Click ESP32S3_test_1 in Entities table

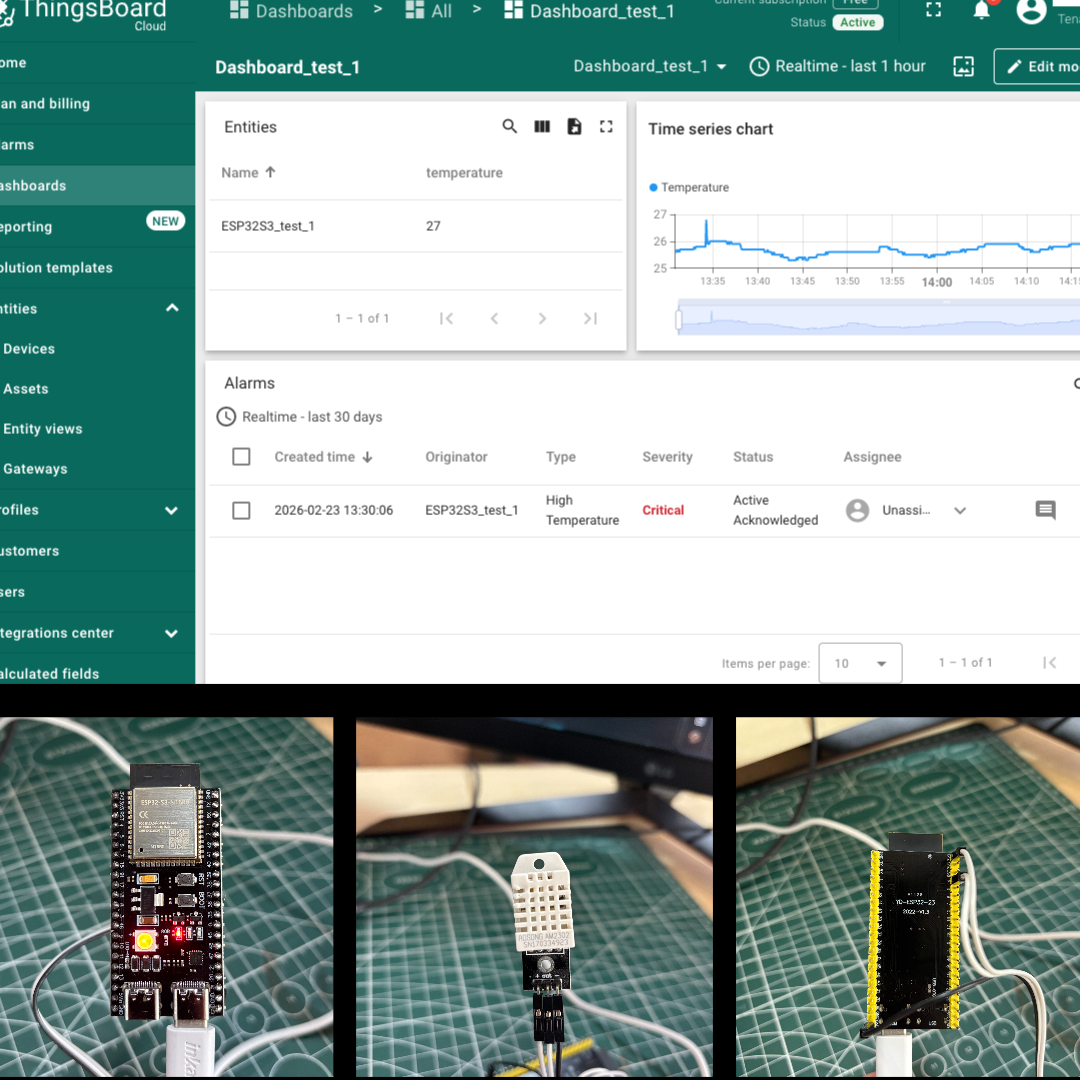point(268,226)
